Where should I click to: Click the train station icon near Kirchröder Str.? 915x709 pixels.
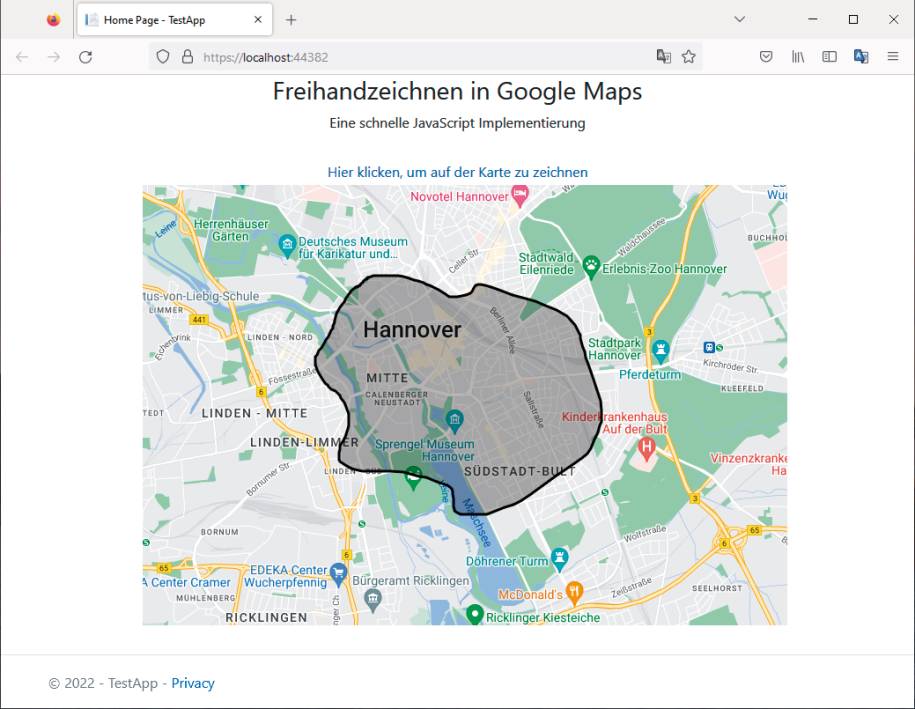pos(709,347)
